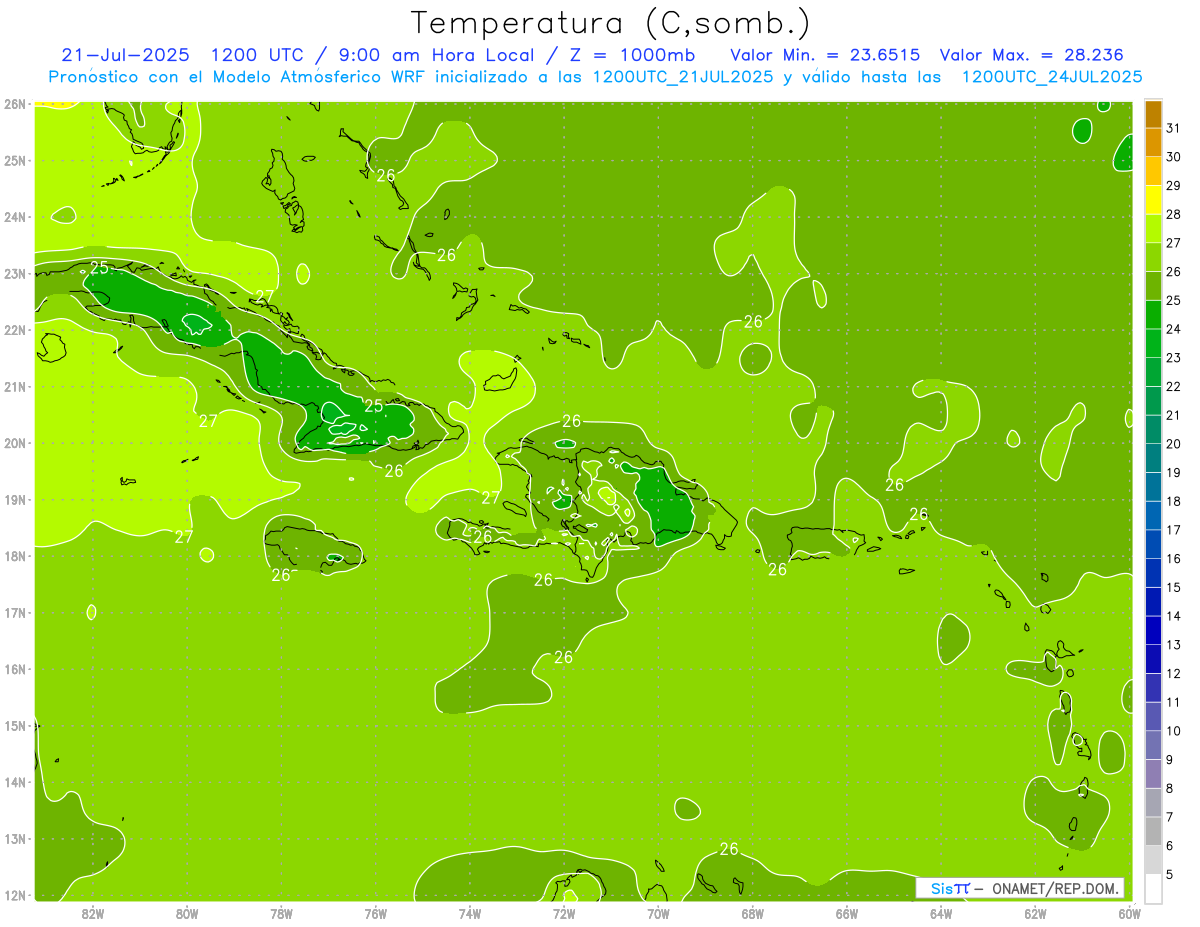This screenshot has width=1200, height=927.
Task: Click the '24N' latitude axis label
Action: coord(14,217)
